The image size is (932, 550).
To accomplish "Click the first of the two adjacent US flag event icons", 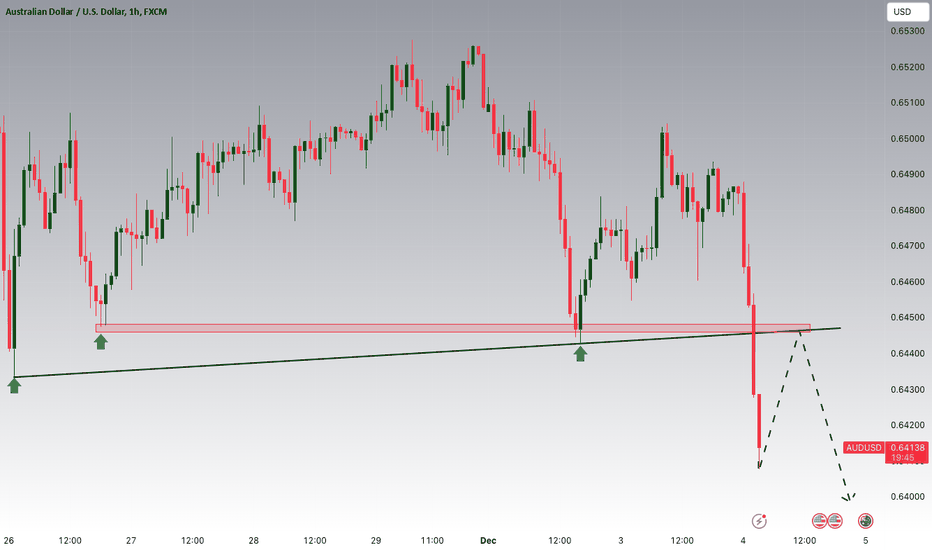I will point(819,520).
